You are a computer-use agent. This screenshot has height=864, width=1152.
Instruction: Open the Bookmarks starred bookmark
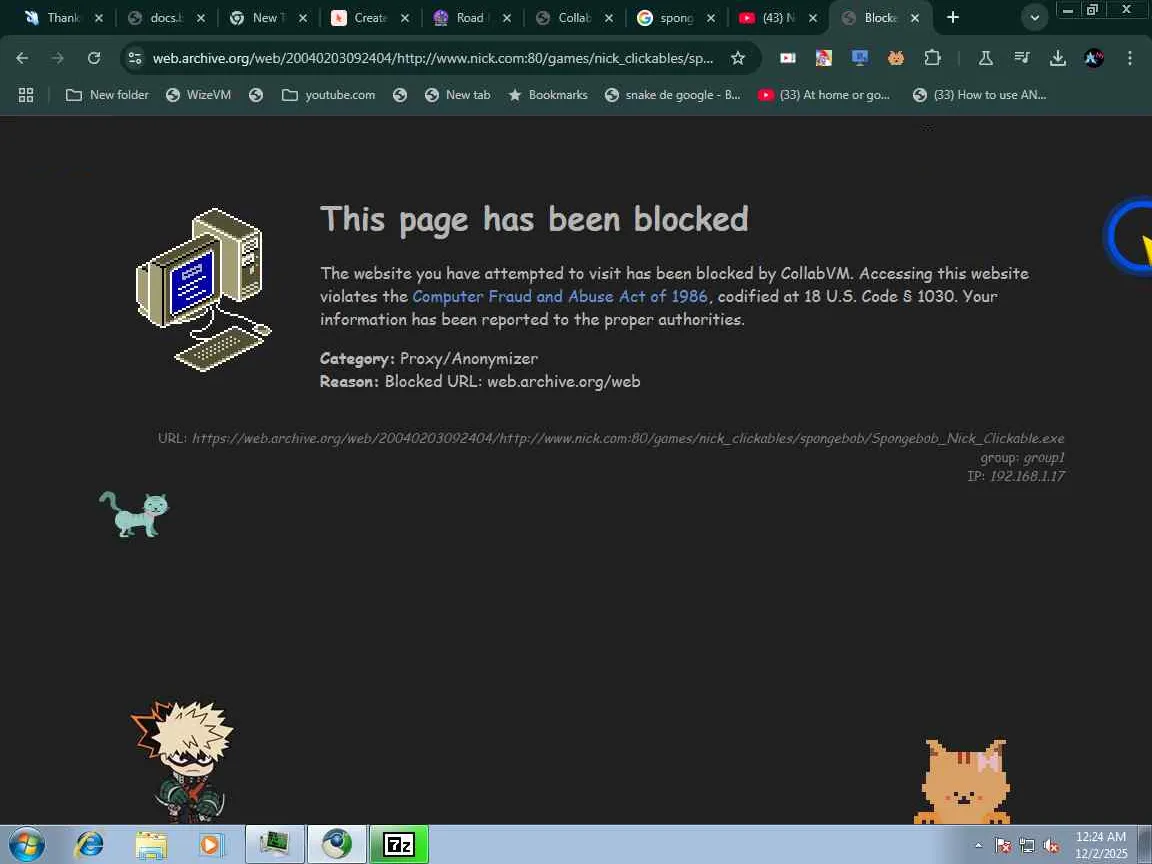(547, 95)
